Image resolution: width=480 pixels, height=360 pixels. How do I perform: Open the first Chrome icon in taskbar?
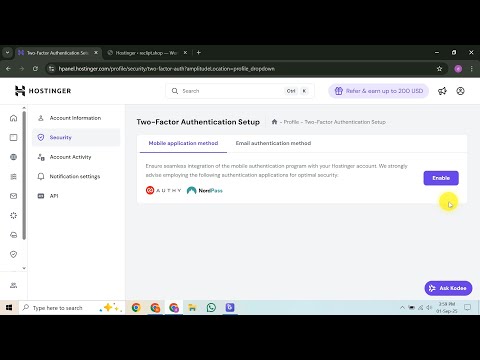coord(136,307)
